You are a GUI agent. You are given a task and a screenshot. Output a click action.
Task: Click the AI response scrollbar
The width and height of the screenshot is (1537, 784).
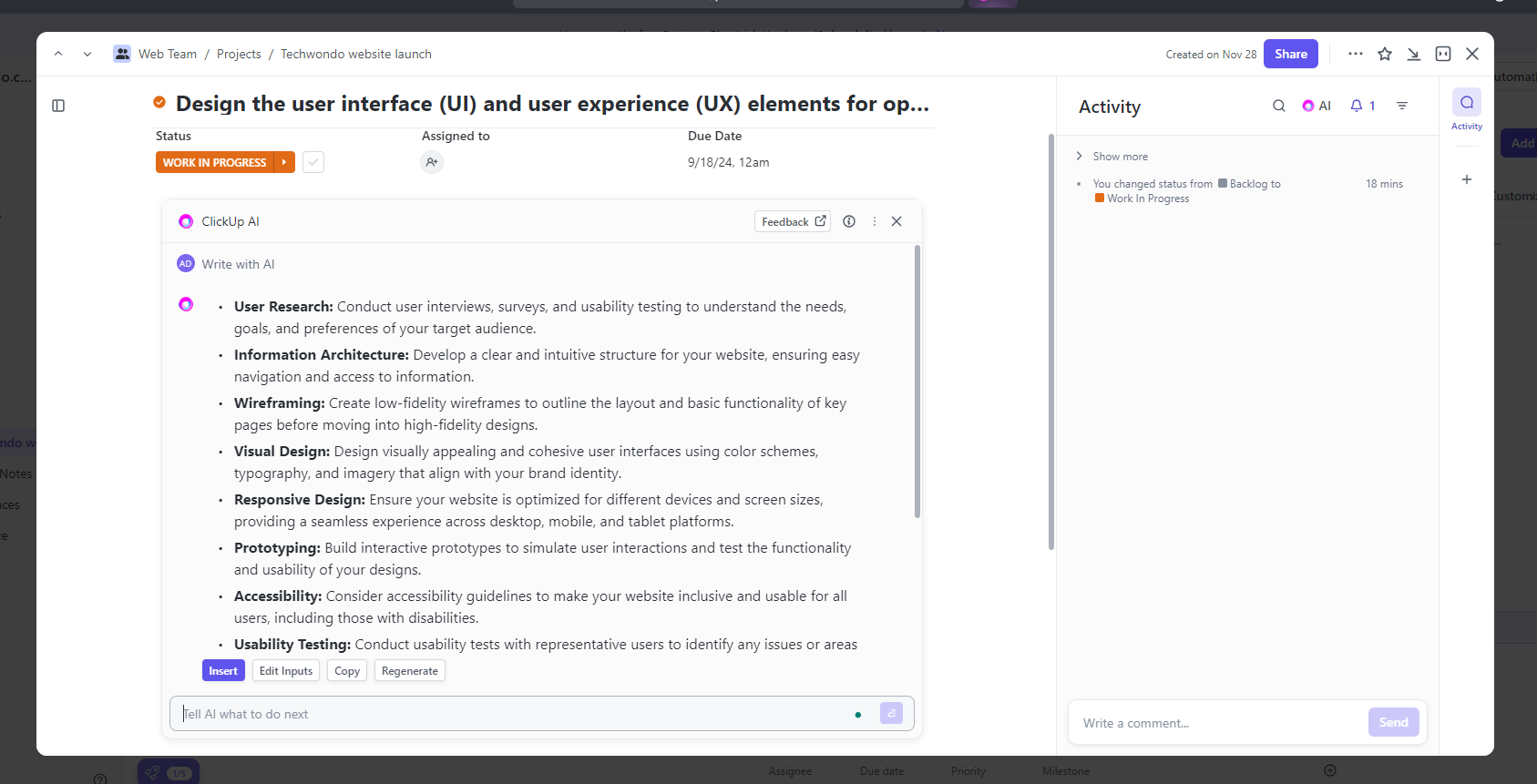pyautogui.click(x=917, y=382)
